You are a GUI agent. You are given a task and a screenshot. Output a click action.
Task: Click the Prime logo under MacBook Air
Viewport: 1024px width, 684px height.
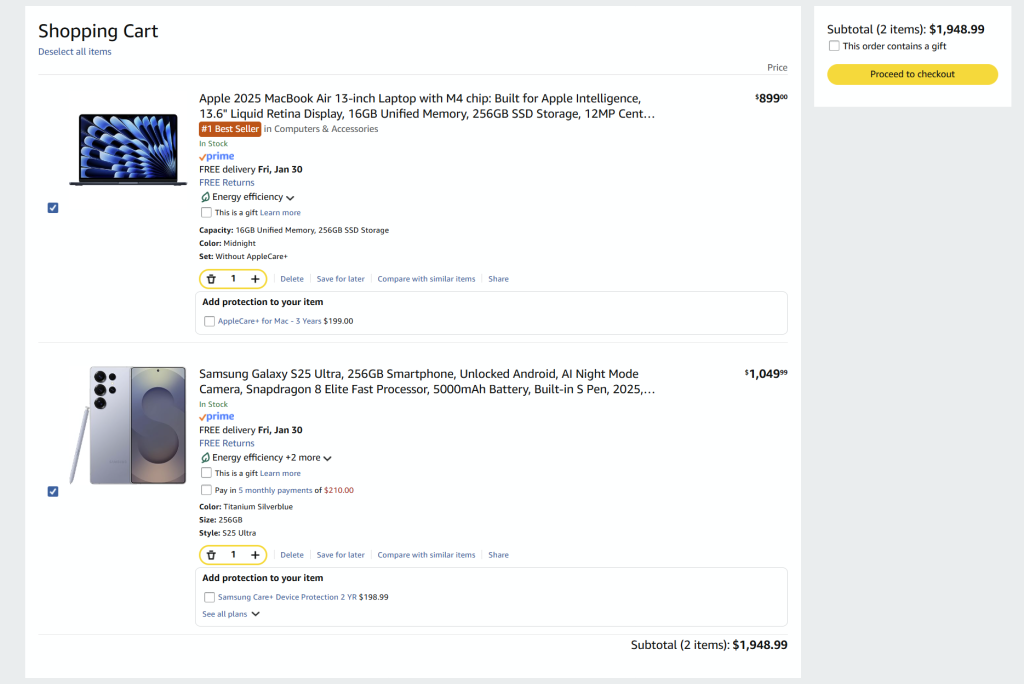(x=216, y=156)
